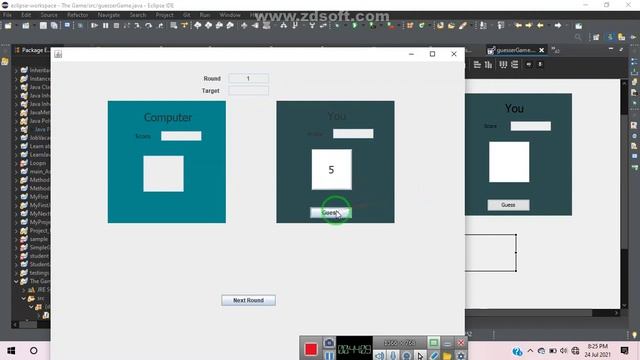Expand the sample project node
The image size is (640, 360).
coord(16,239)
